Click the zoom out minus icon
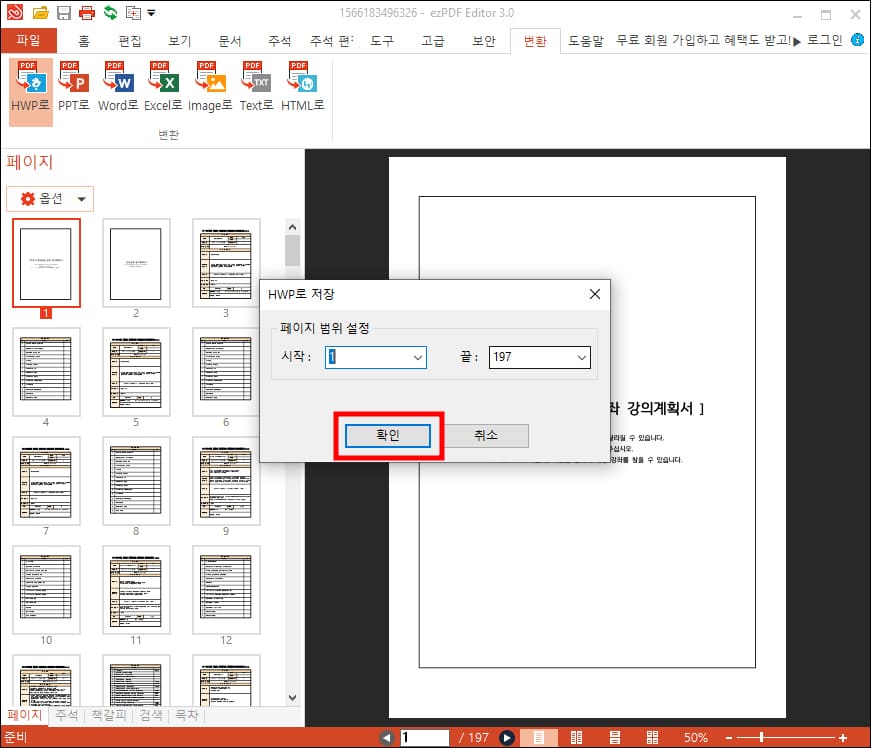 pyautogui.click(x=729, y=738)
